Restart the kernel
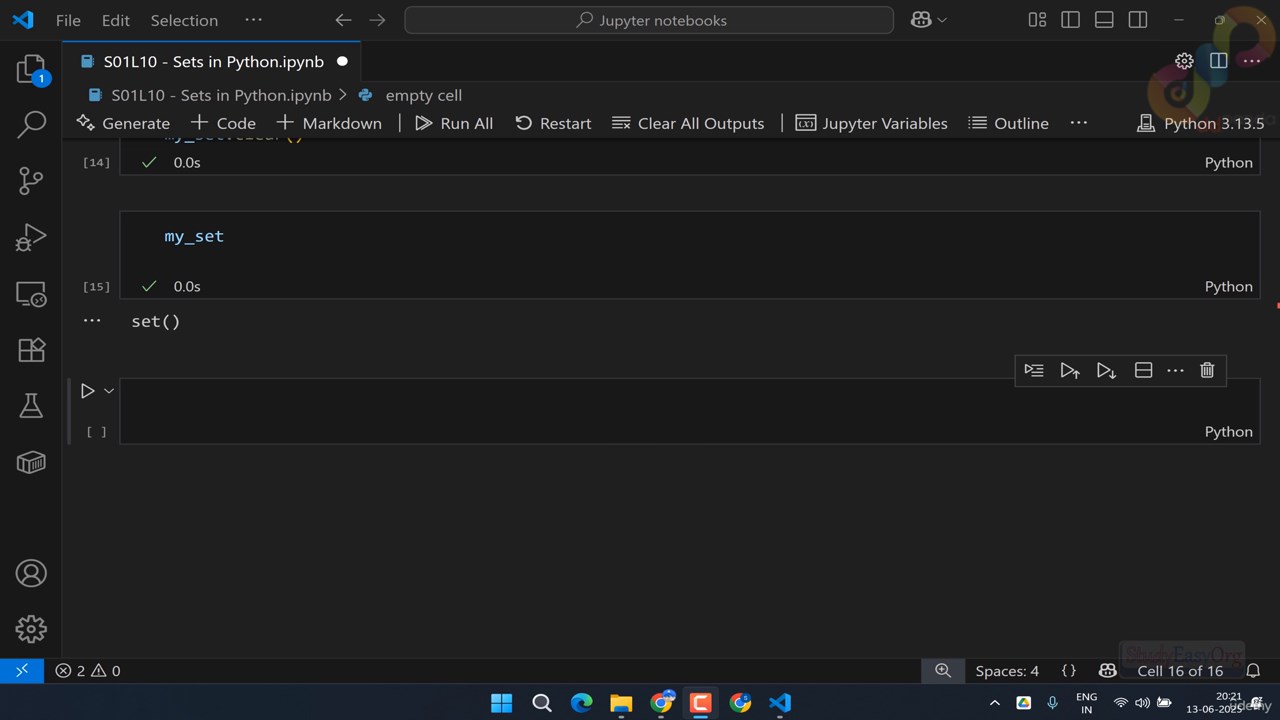The width and height of the screenshot is (1280, 720). 553,123
